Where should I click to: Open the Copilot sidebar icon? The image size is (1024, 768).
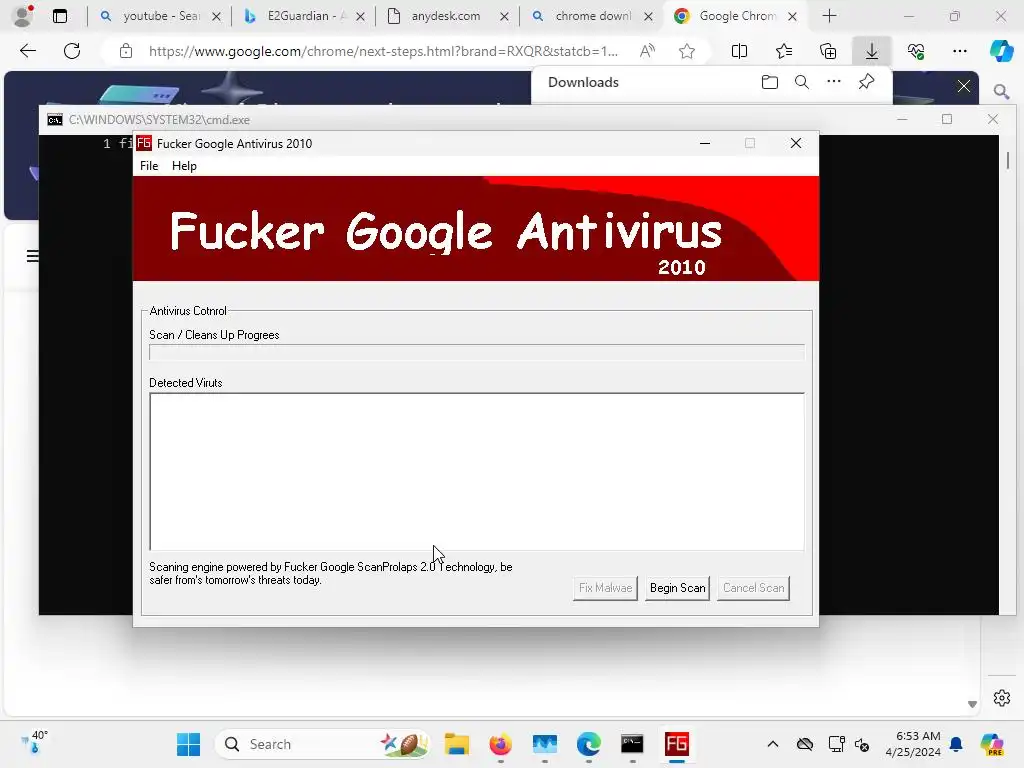click(1001, 51)
